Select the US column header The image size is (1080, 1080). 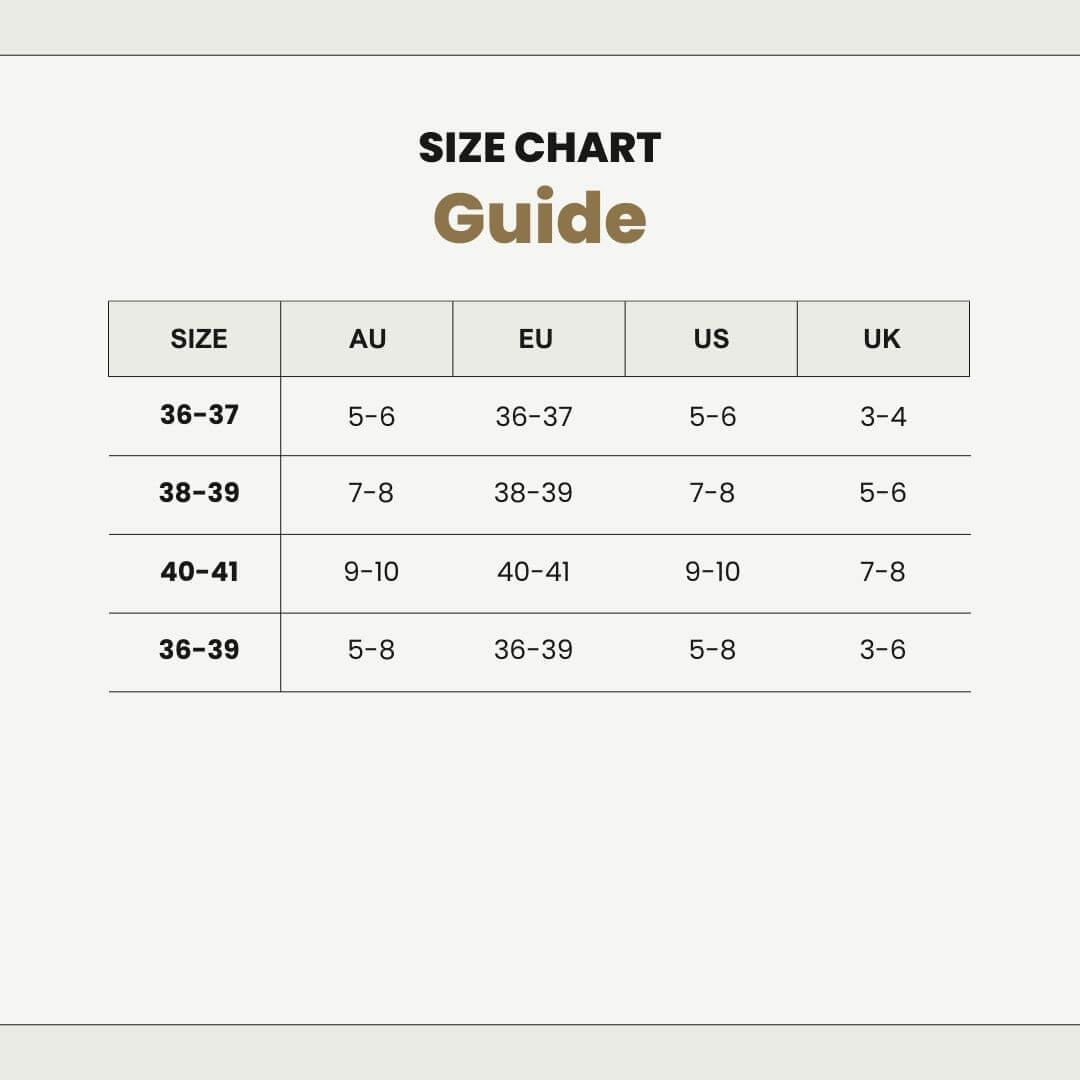pos(711,339)
